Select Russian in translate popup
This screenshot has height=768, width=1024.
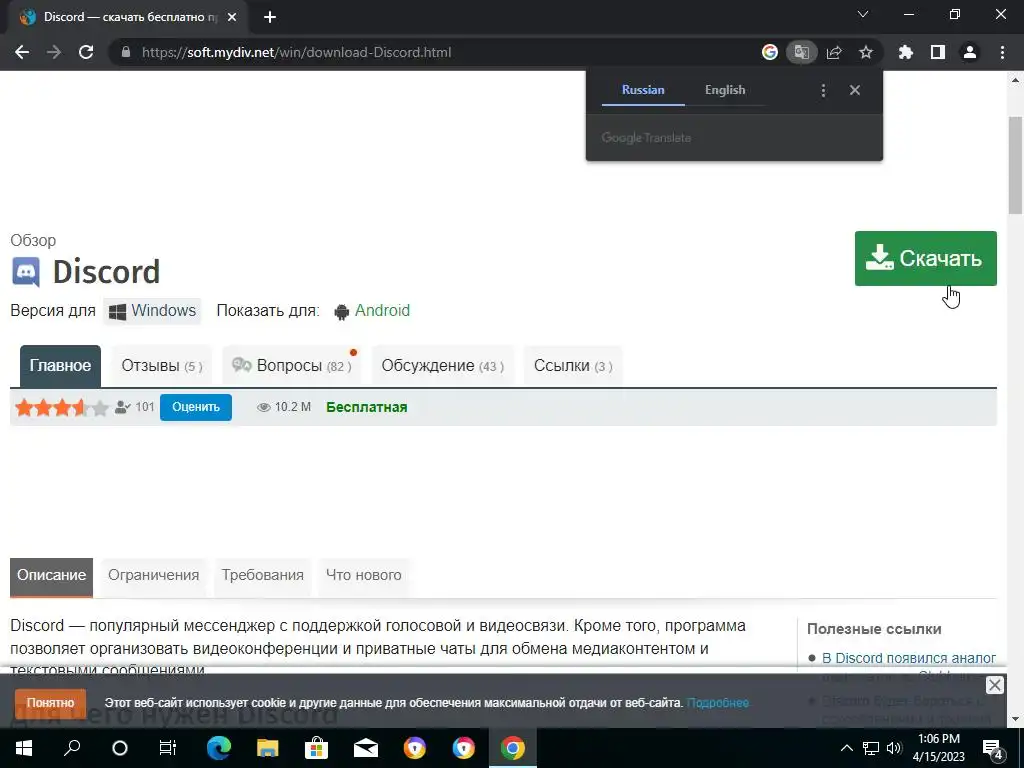643,90
